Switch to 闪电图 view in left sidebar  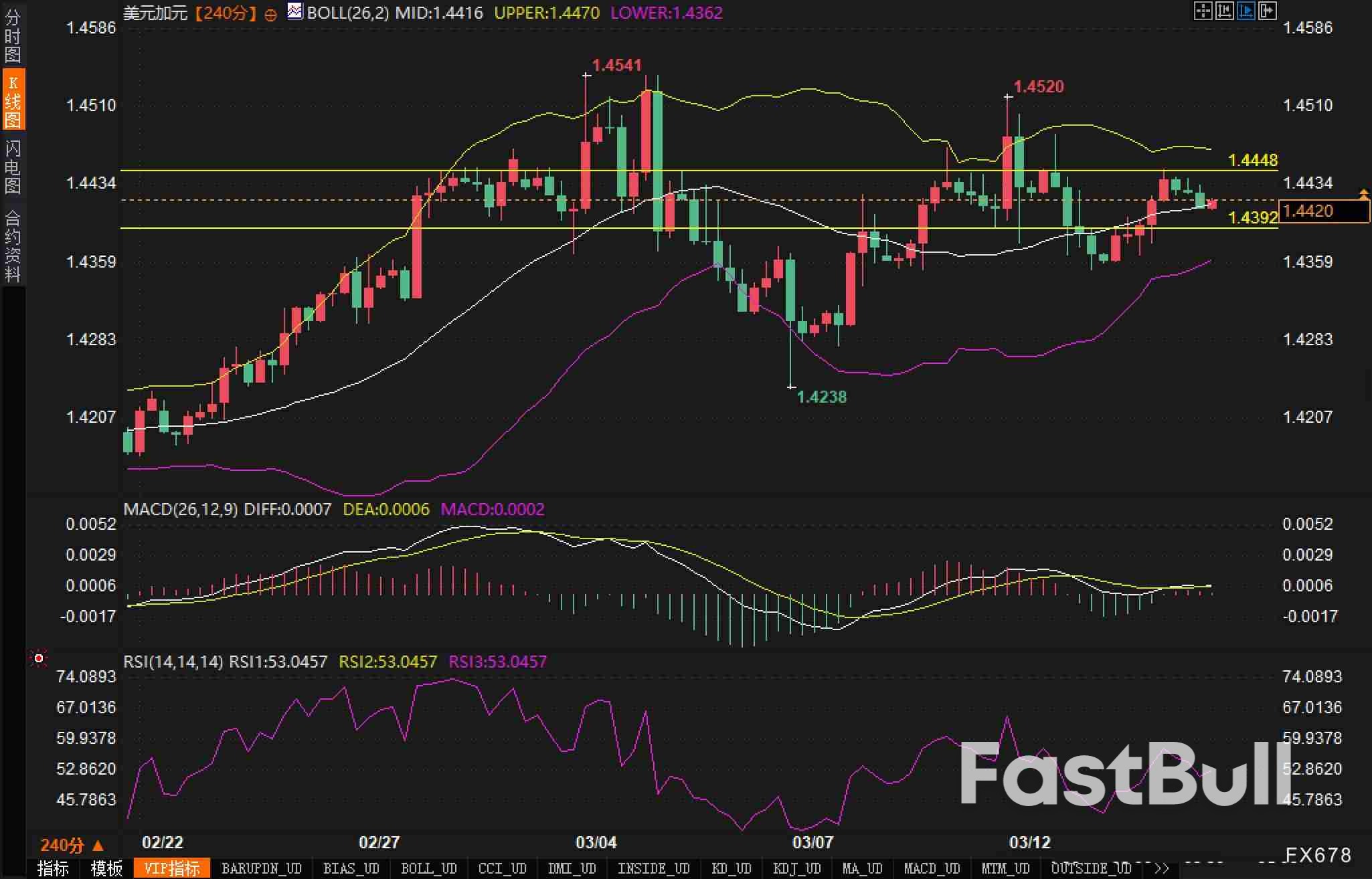pos(13,167)
